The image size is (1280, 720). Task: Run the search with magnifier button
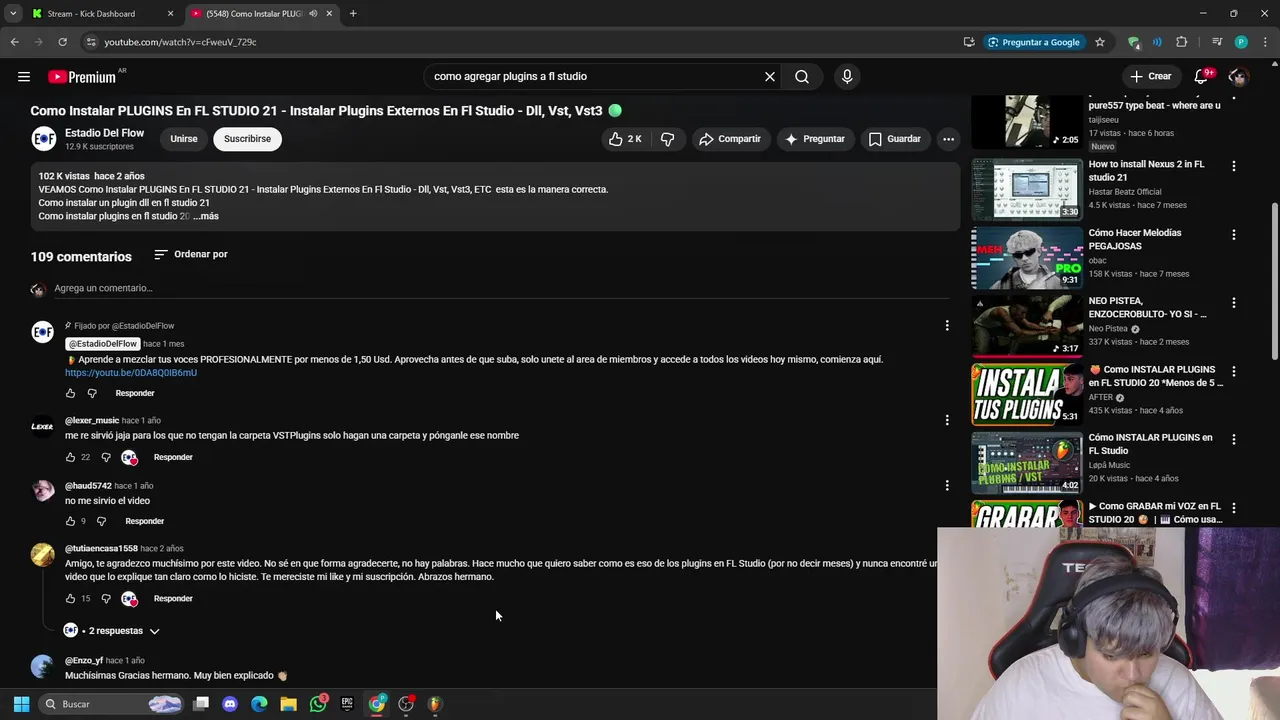coord(802,76)
